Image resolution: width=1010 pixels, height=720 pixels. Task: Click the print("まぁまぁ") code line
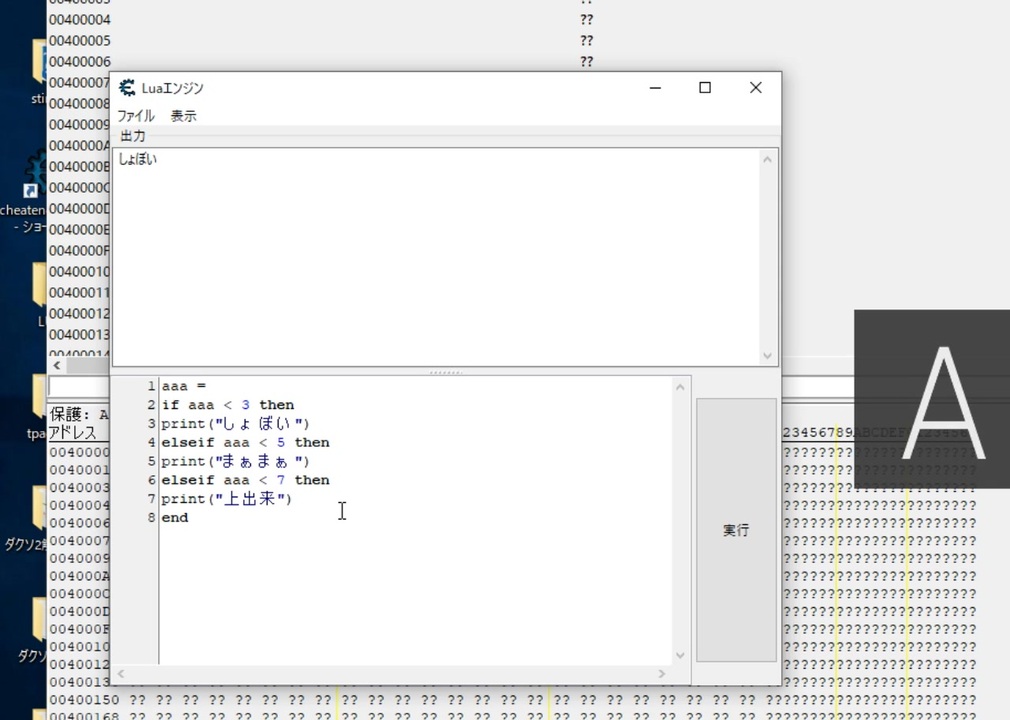tap(236, 461)
